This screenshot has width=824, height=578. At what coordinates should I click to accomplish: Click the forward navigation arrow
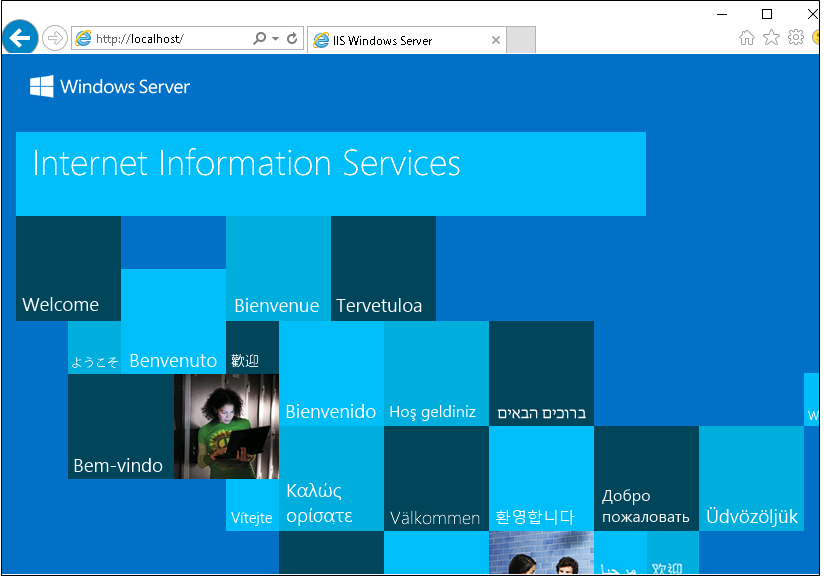click(x=53, y=38)
